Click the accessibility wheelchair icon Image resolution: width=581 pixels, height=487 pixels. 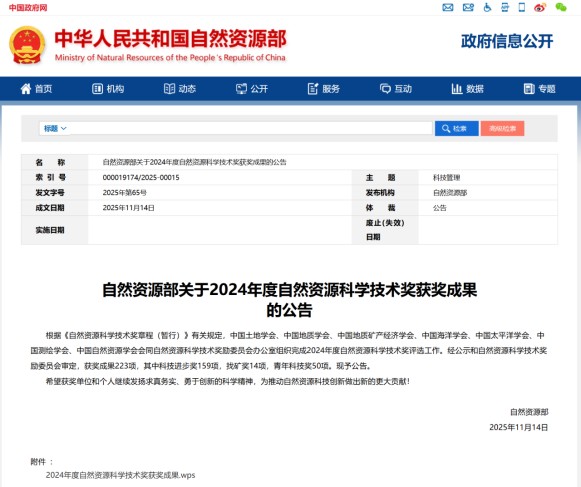pos(487,7)
